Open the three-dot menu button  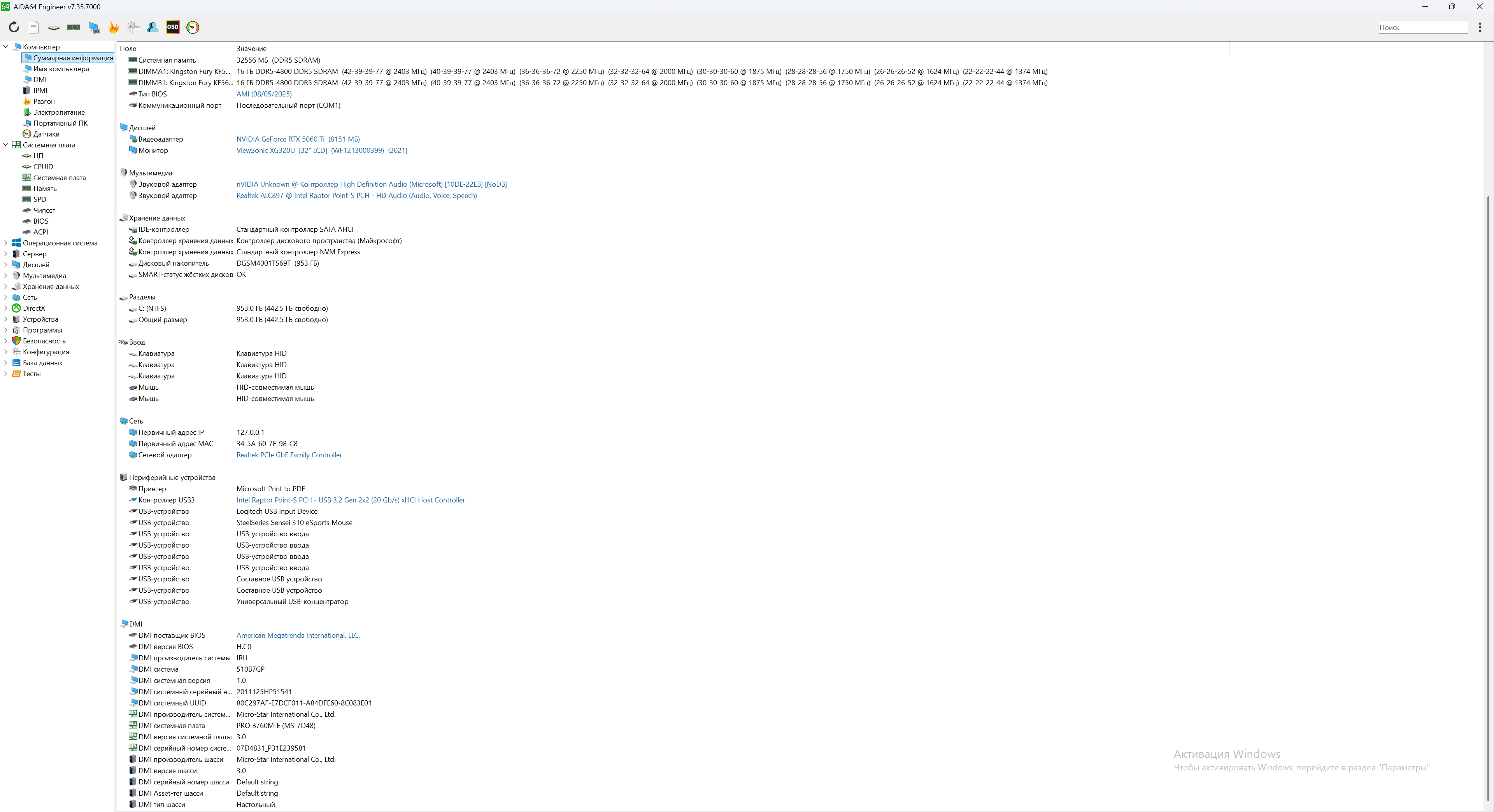(1480, 27)
